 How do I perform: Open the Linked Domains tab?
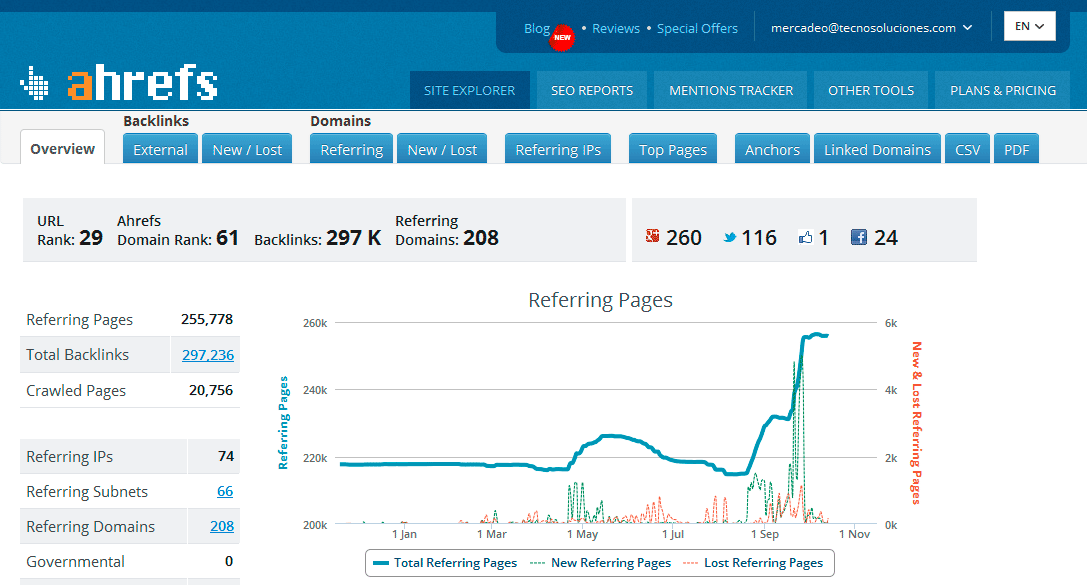pos(877,150)
